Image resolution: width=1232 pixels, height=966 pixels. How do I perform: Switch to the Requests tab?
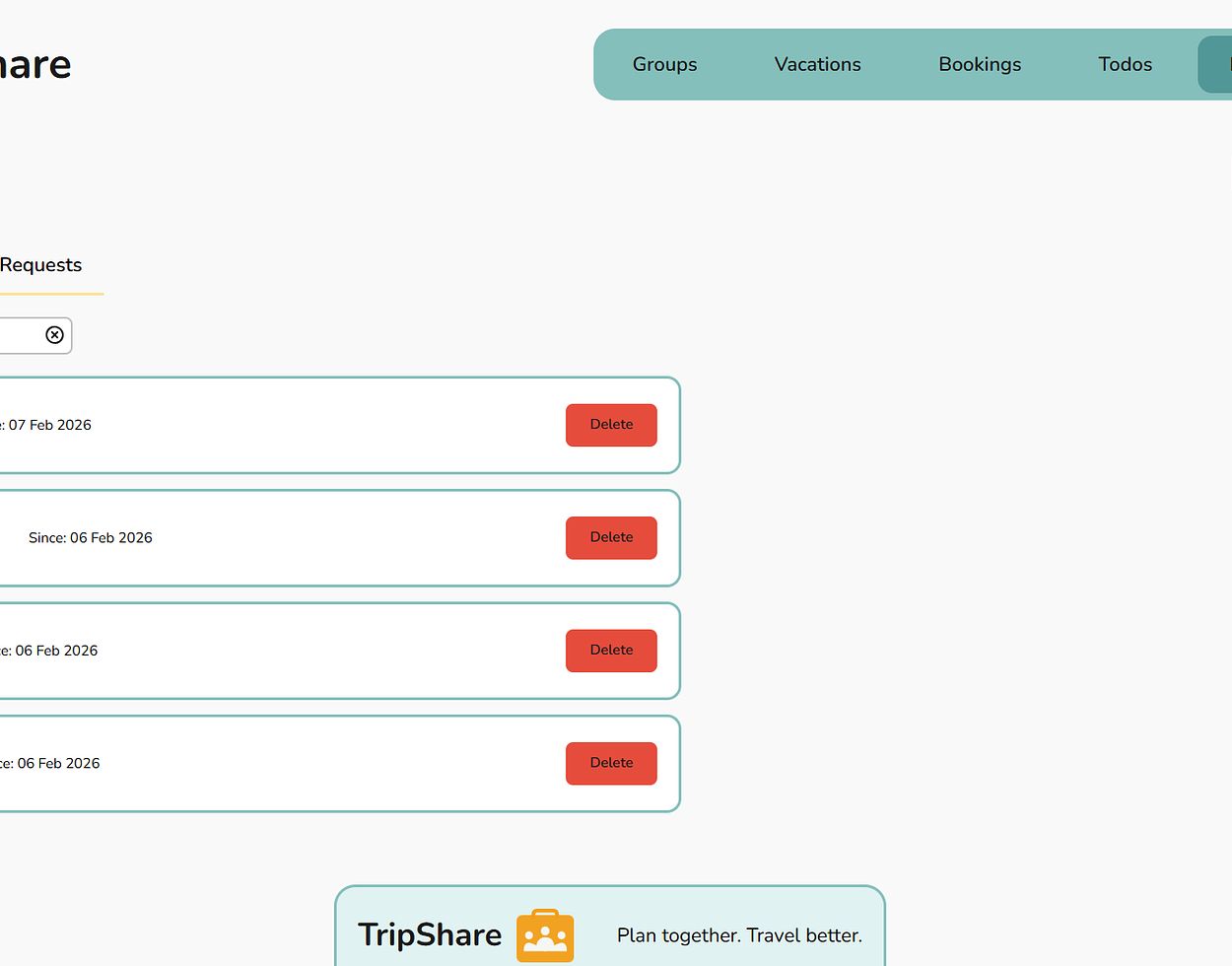click(x=40, y=265)
